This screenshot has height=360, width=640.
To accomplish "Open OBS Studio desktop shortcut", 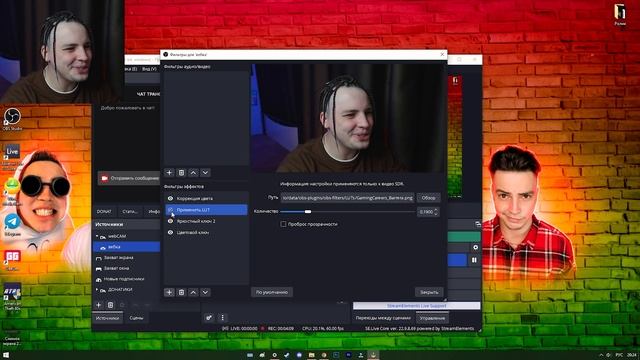I will coord(12,118).
